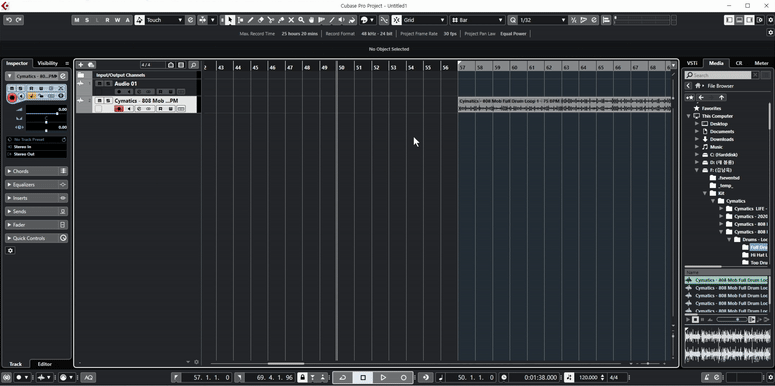Expand the Equalizers inspector section
The height and width of the screenshot is (386, 775).
point(37,184)
